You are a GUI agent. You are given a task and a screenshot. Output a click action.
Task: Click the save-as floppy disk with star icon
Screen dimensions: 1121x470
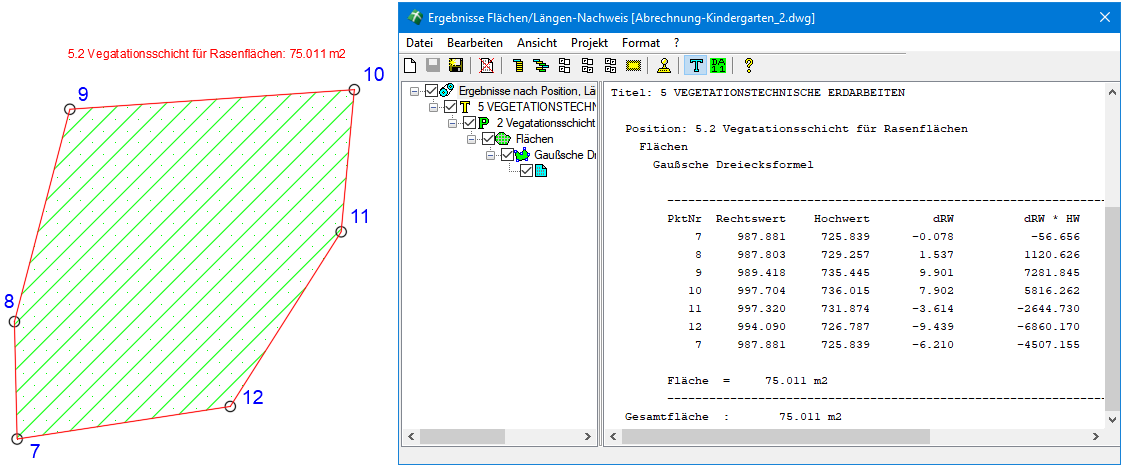point(456,66)
